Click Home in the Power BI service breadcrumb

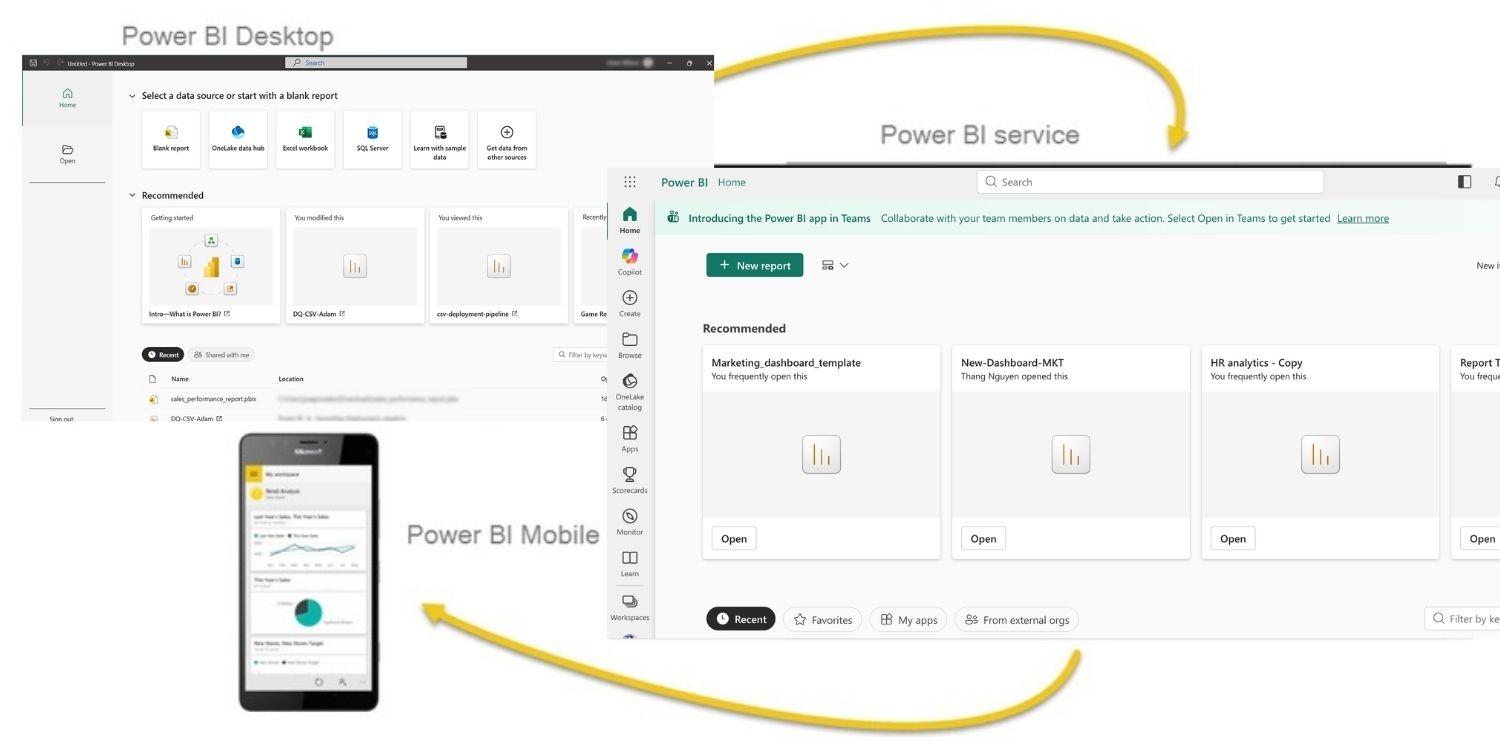pos(731,182)
